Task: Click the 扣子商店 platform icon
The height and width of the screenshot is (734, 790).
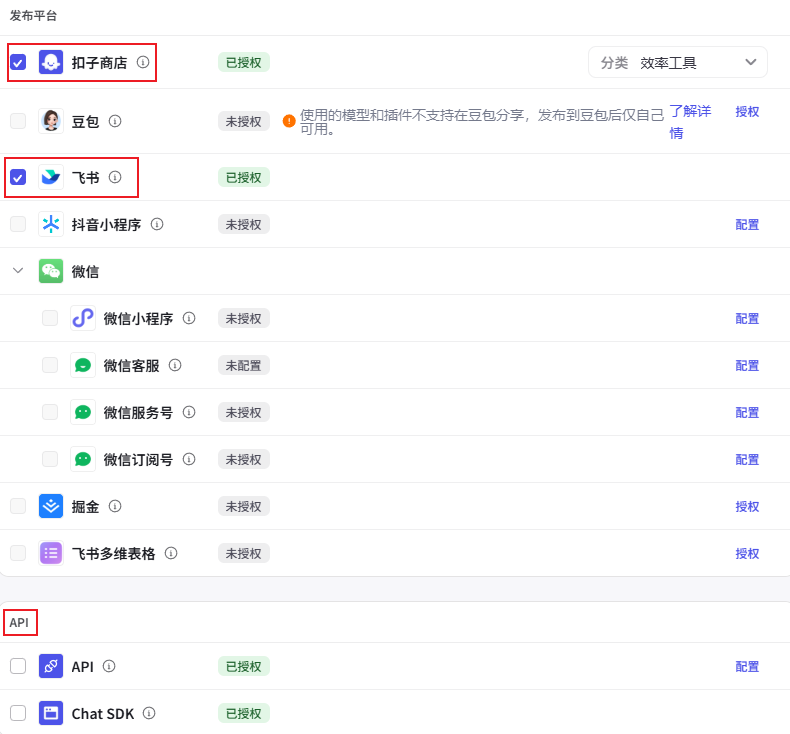Action: 51,62
